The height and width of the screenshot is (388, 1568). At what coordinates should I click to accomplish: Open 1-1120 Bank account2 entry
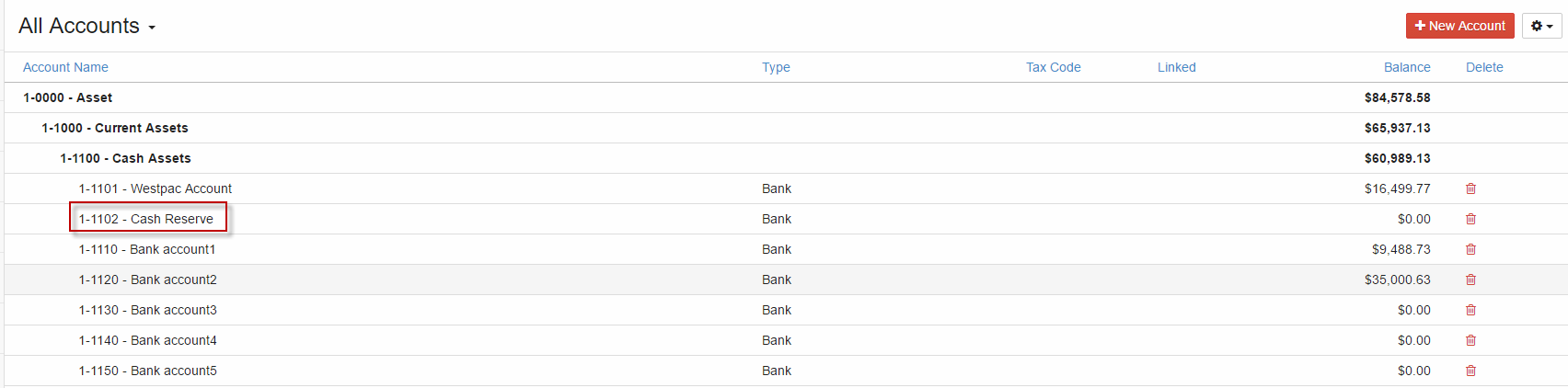148,280
